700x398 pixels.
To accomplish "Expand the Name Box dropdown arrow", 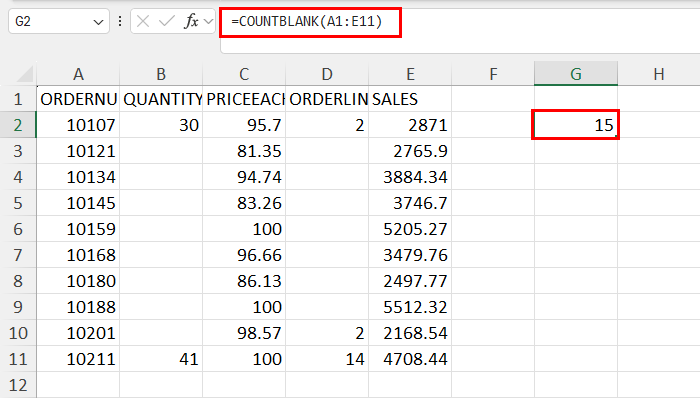I will coord(98,22).
